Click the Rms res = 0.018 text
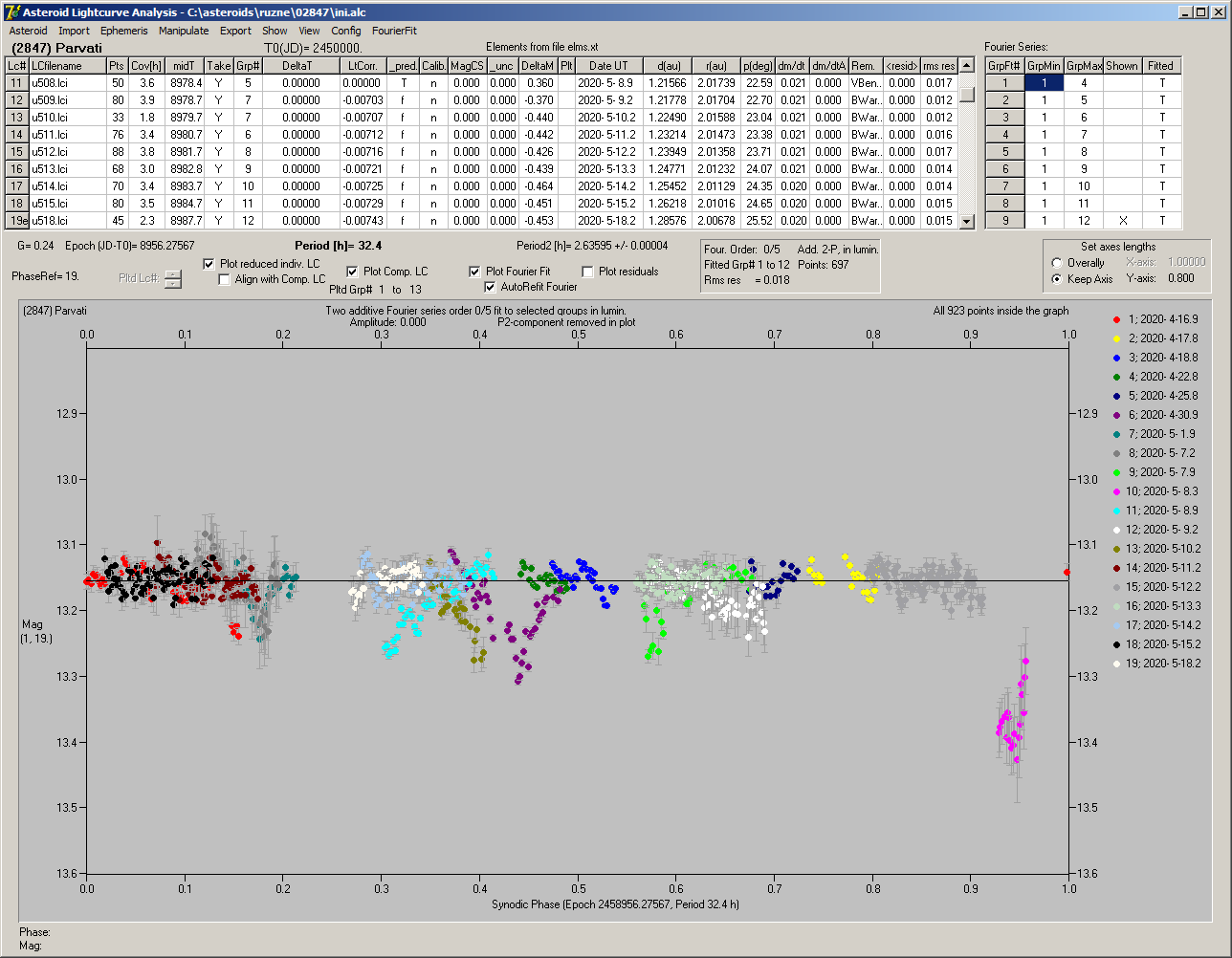 click(747, 280)
